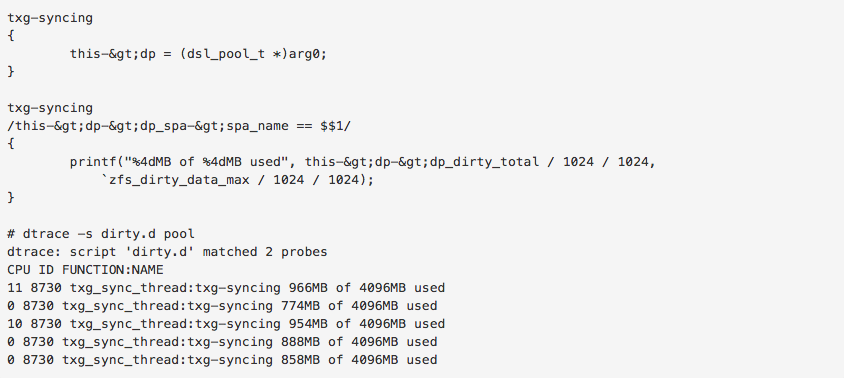Click the 966MB of 4096MB output line
Viewport: 844px width, 378px height.
point(226,288)
